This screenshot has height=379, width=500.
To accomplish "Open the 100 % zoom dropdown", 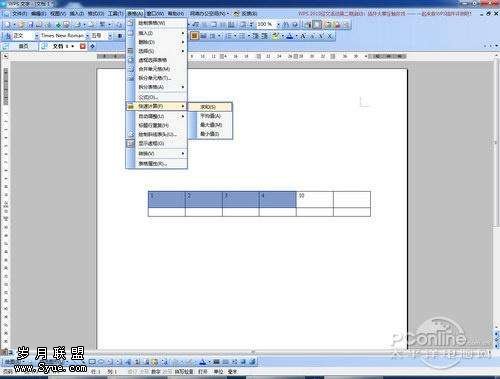I will tap(278, 24).
